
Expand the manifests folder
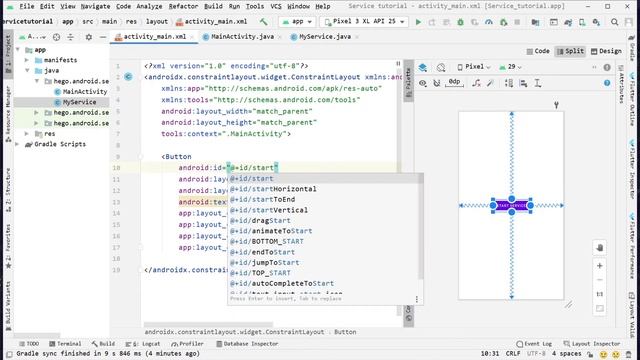click(27, 60)
